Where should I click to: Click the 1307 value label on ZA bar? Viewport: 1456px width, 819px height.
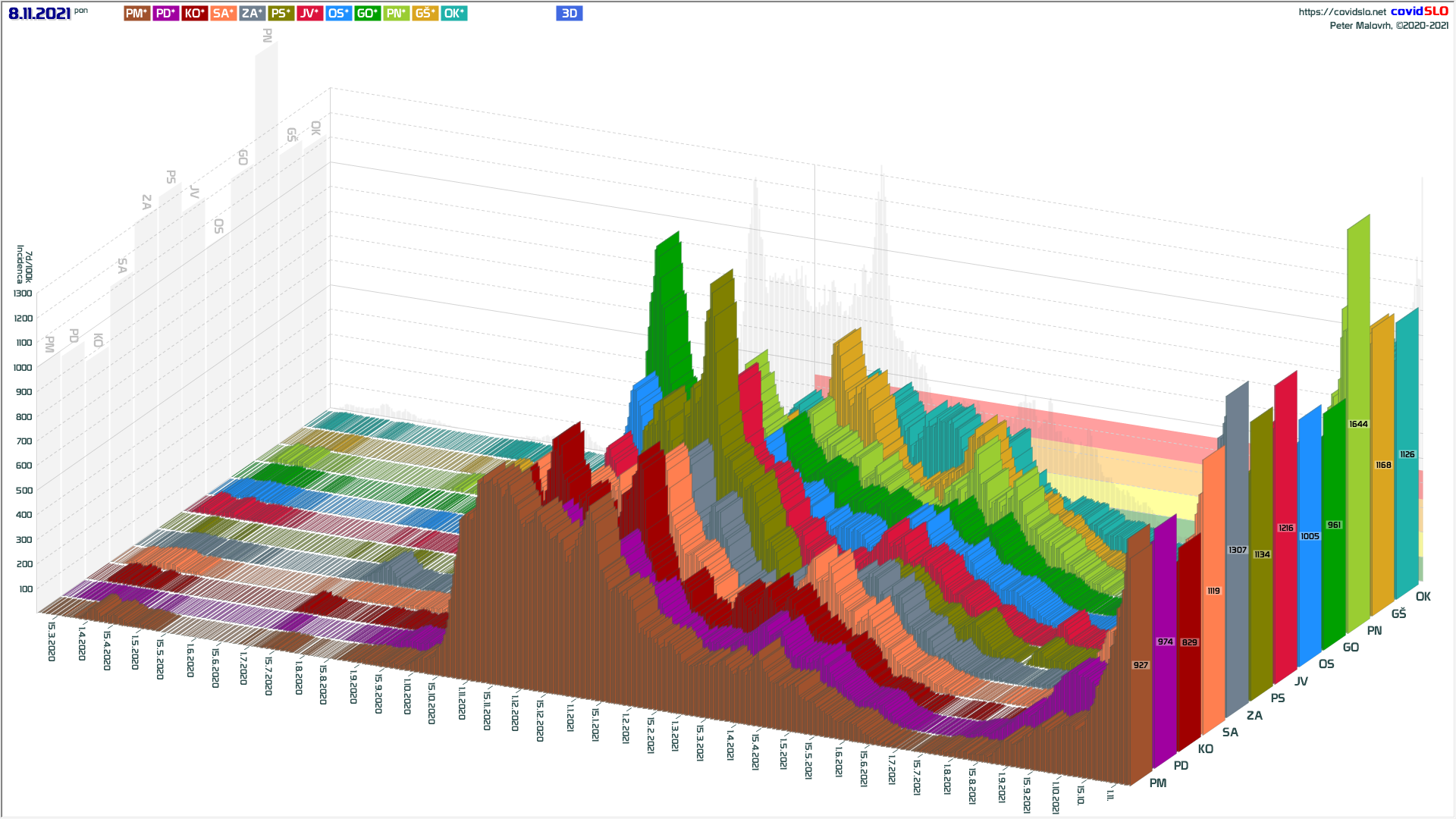point(1237,550)
